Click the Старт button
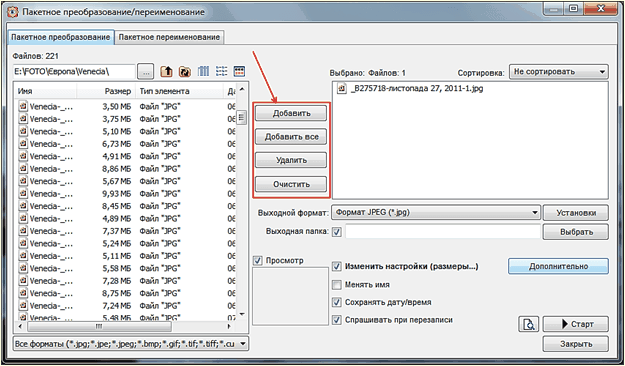Screen dimensions: 625x366 tap(576, 324)
